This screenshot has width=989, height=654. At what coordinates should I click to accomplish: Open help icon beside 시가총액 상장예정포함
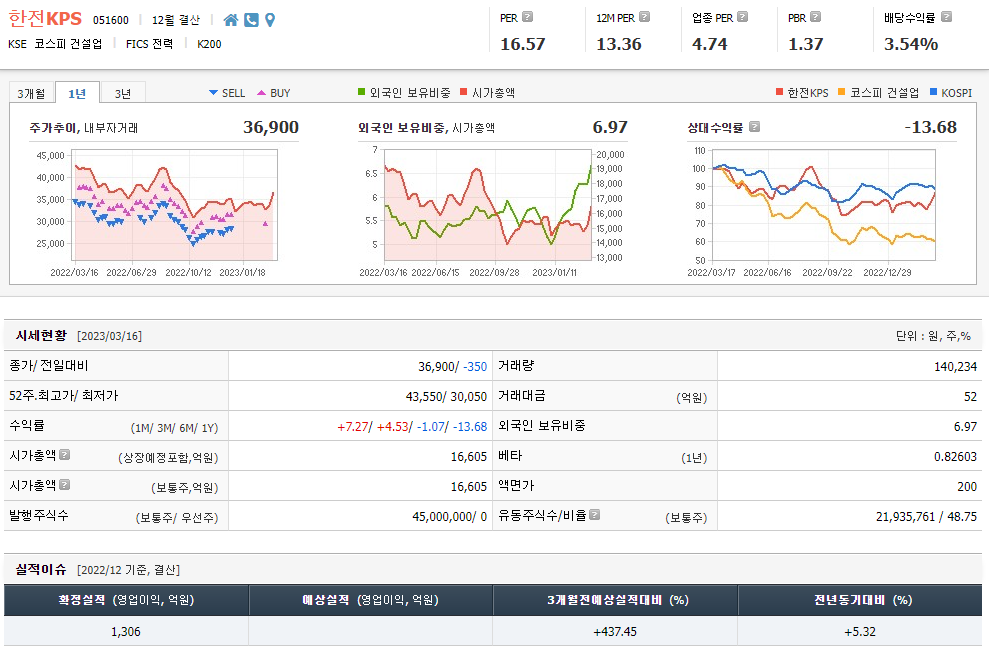click(x=64, y=454)
